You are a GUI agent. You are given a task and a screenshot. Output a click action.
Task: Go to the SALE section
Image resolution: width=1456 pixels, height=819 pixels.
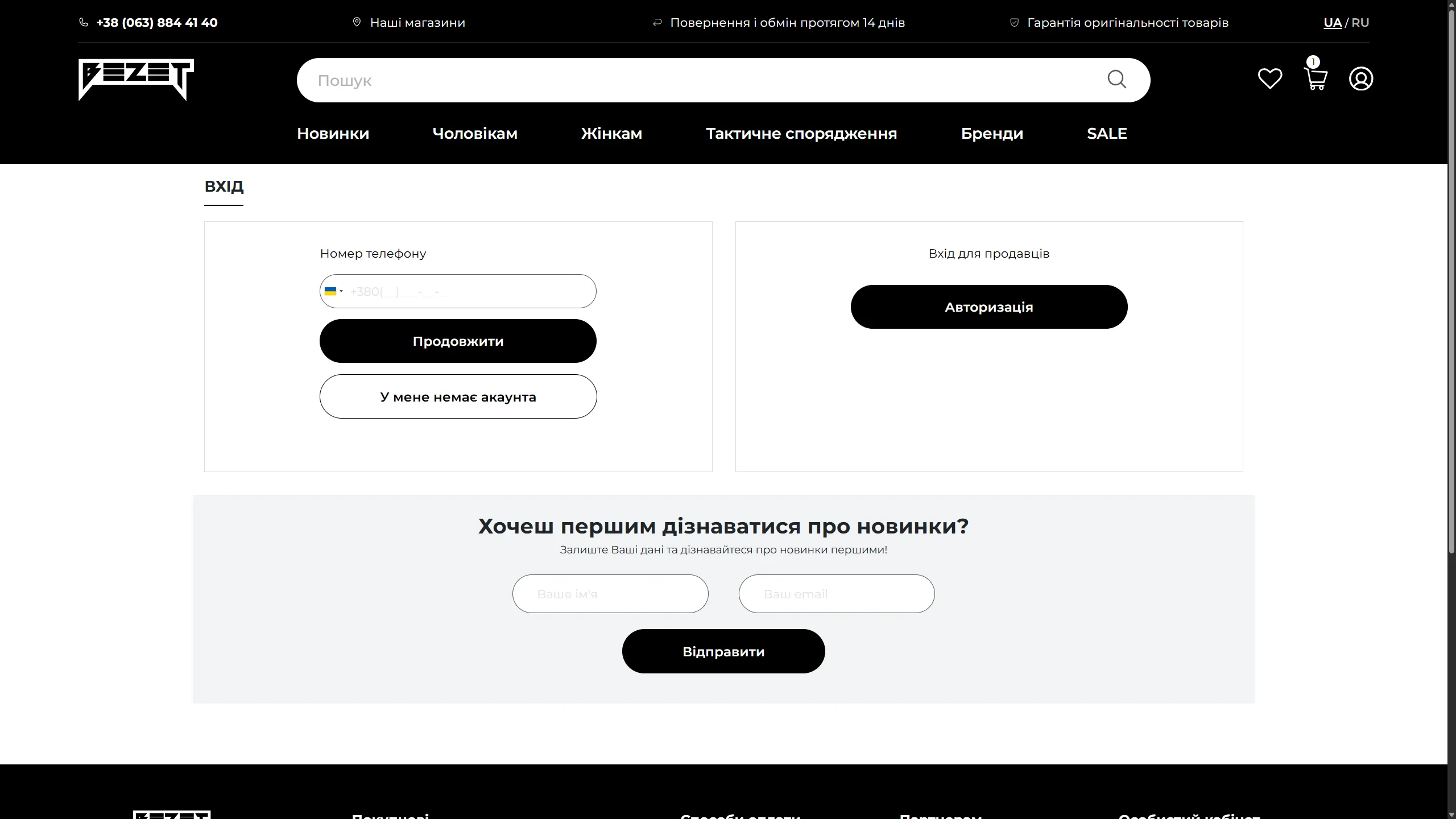1107,134
